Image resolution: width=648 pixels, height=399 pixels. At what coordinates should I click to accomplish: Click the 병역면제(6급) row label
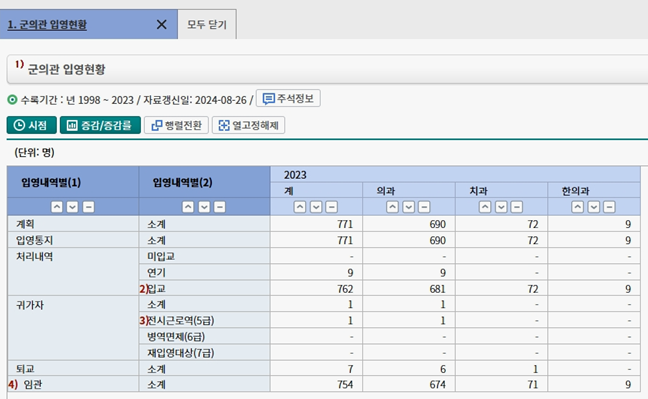click(176, 337)
